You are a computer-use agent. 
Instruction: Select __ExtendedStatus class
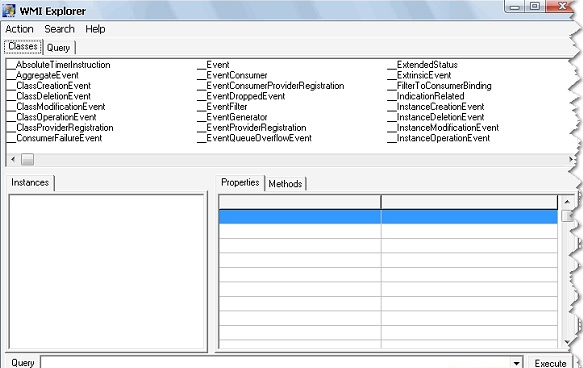[x=423, y=65]
